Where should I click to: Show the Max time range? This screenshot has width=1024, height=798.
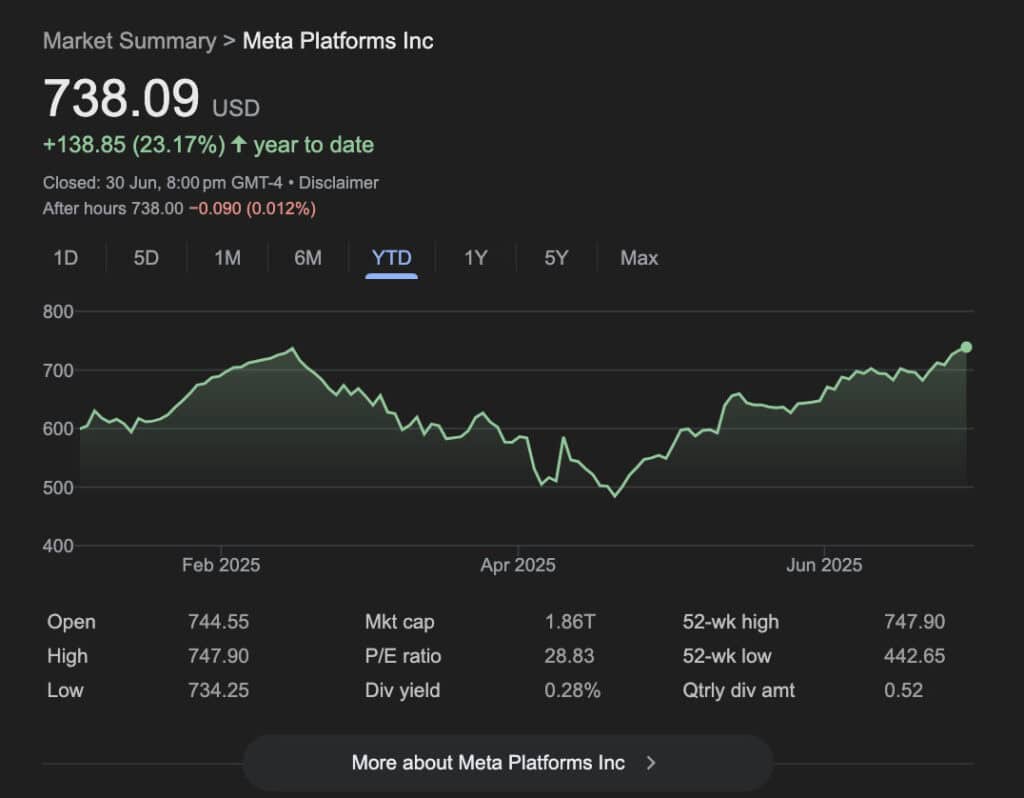pos(639,258)
